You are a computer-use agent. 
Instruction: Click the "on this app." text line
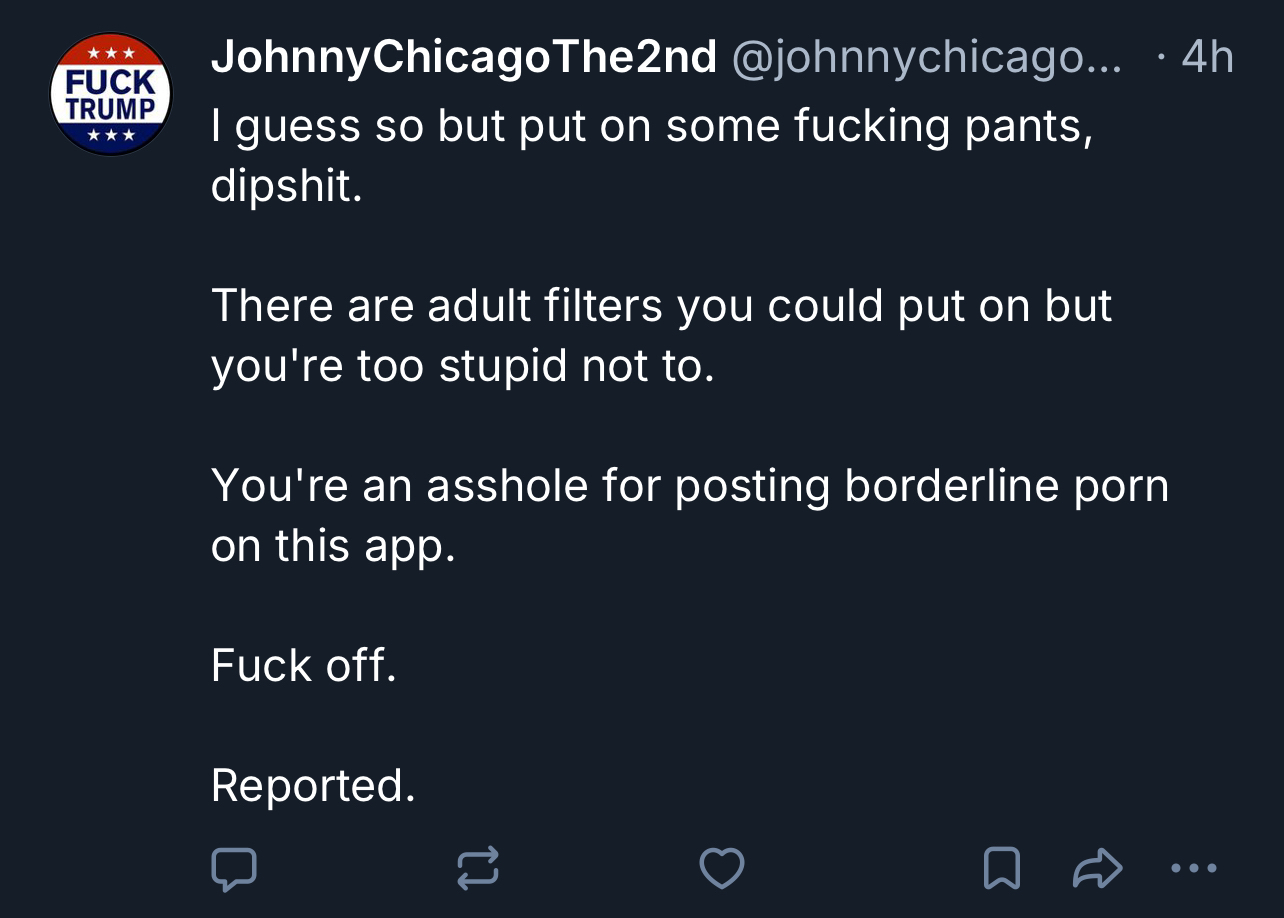coord(333,546)
